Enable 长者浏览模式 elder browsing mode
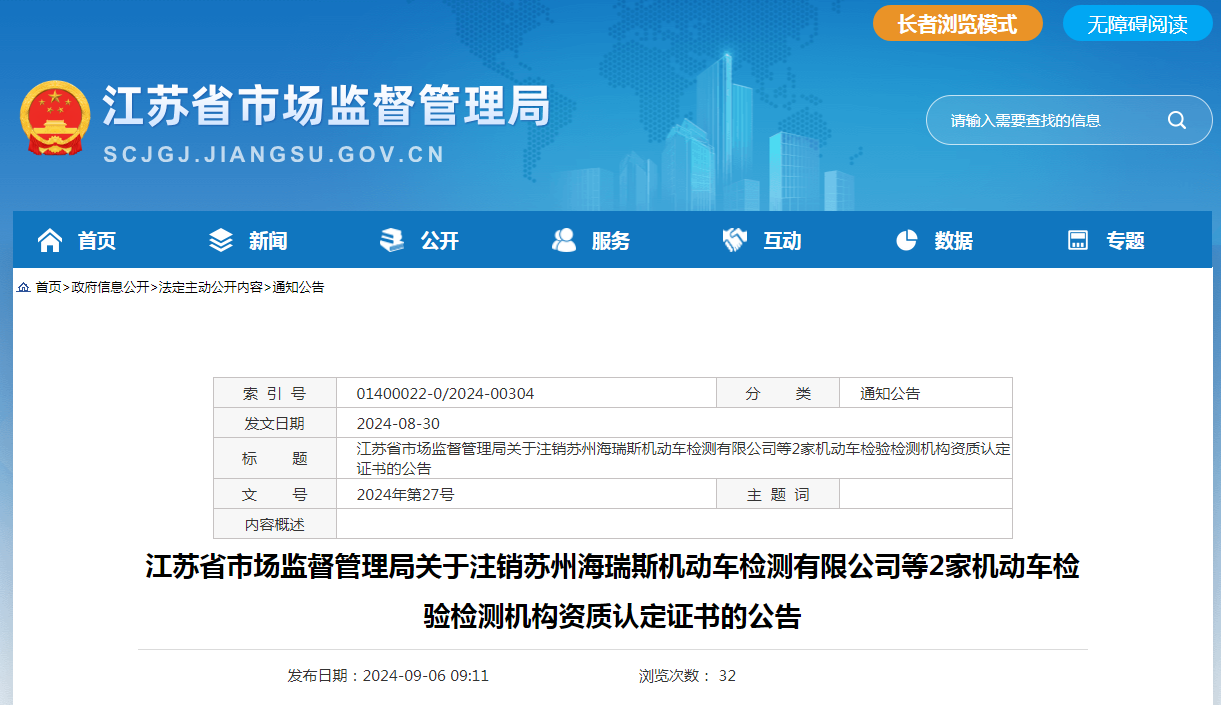The width and height of the screenshot is (1221, 705). [957, 24]
